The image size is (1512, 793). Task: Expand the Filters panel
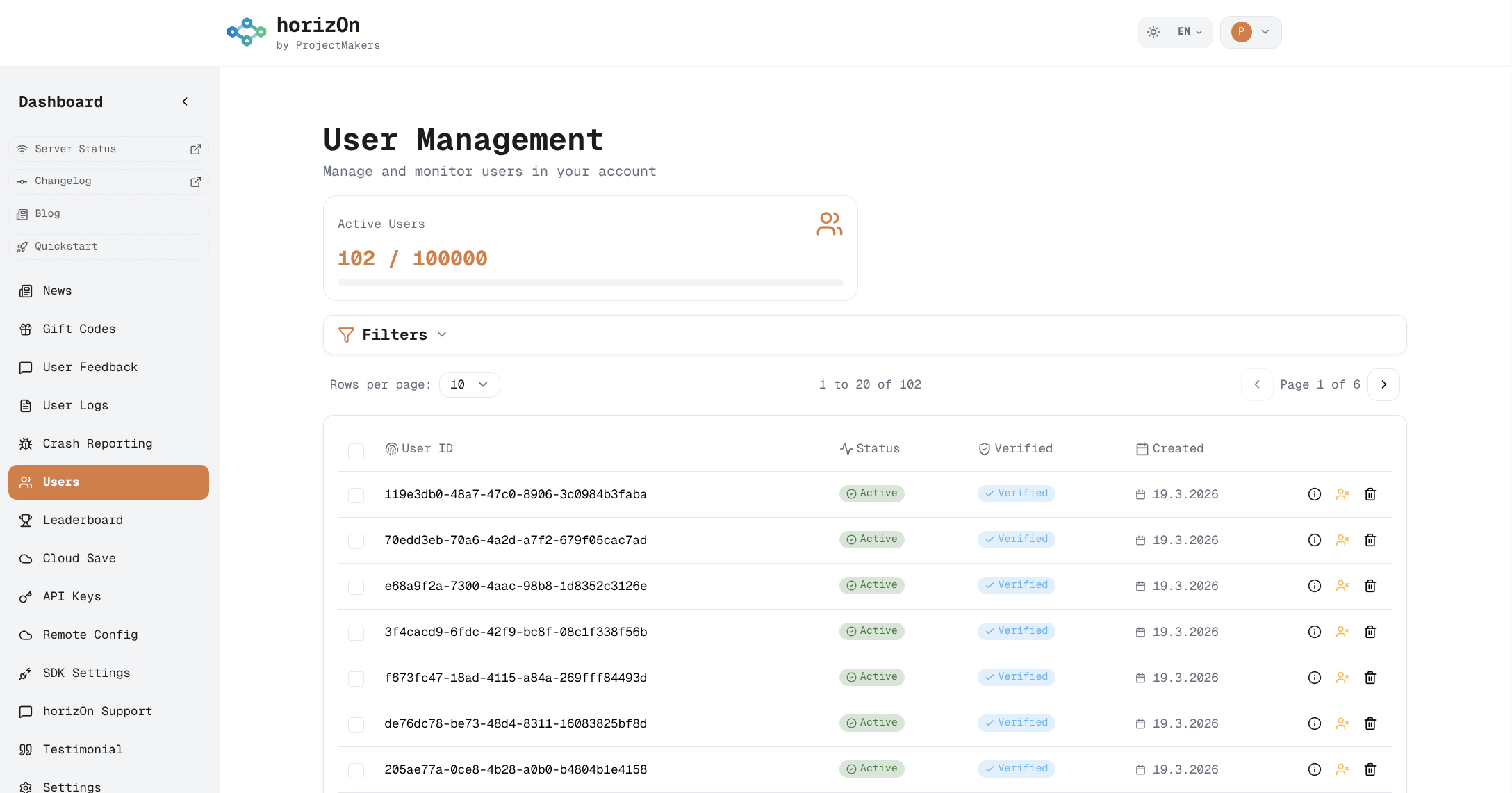(x=393, y=335)
